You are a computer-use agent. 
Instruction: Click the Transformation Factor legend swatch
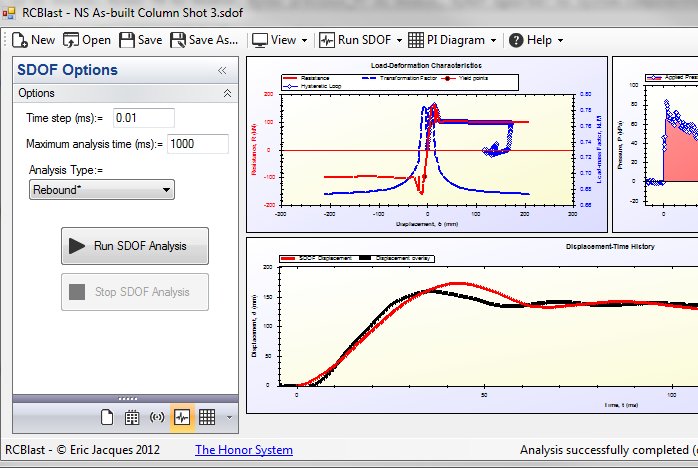pyautogui.click(x=369, y=78)
